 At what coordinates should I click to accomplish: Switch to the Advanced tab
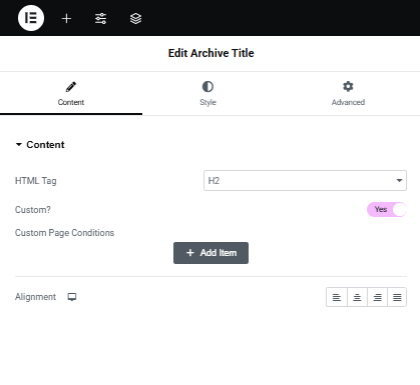tap(348, 94)
